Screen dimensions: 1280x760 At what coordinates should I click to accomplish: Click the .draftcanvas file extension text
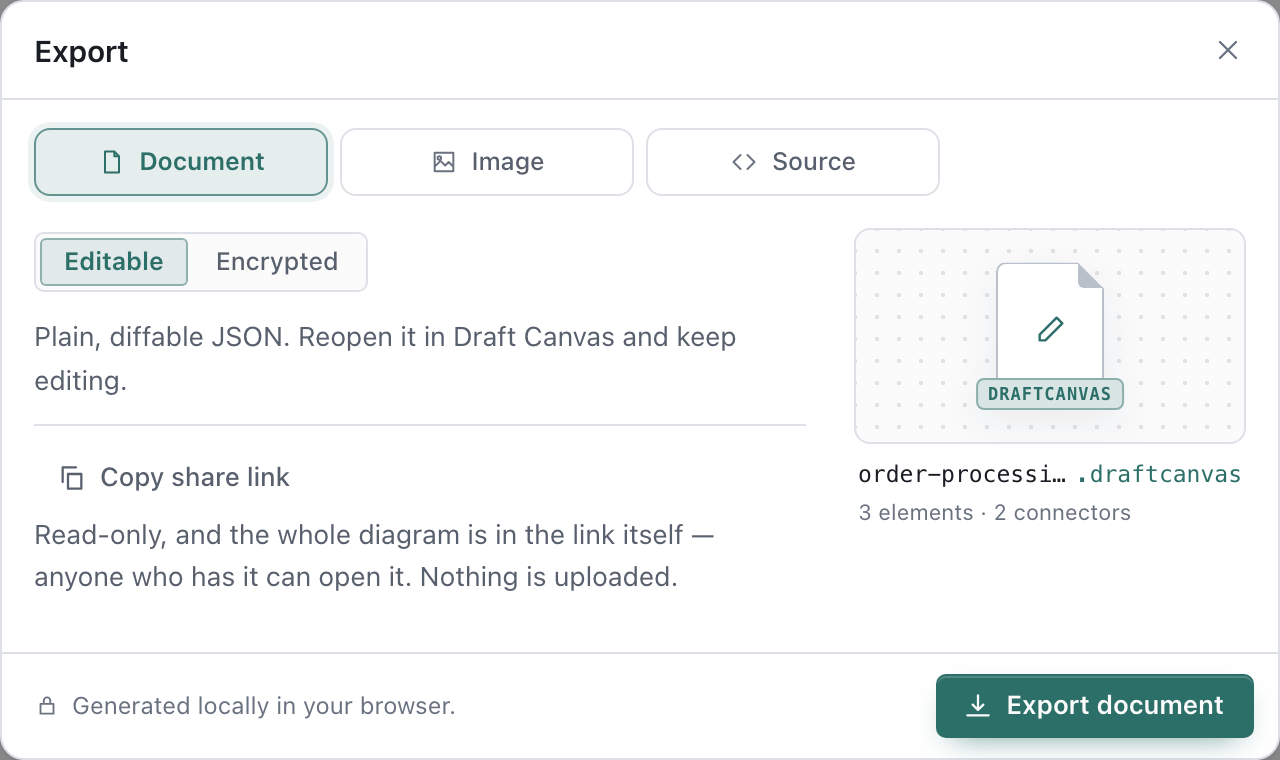1159,474
